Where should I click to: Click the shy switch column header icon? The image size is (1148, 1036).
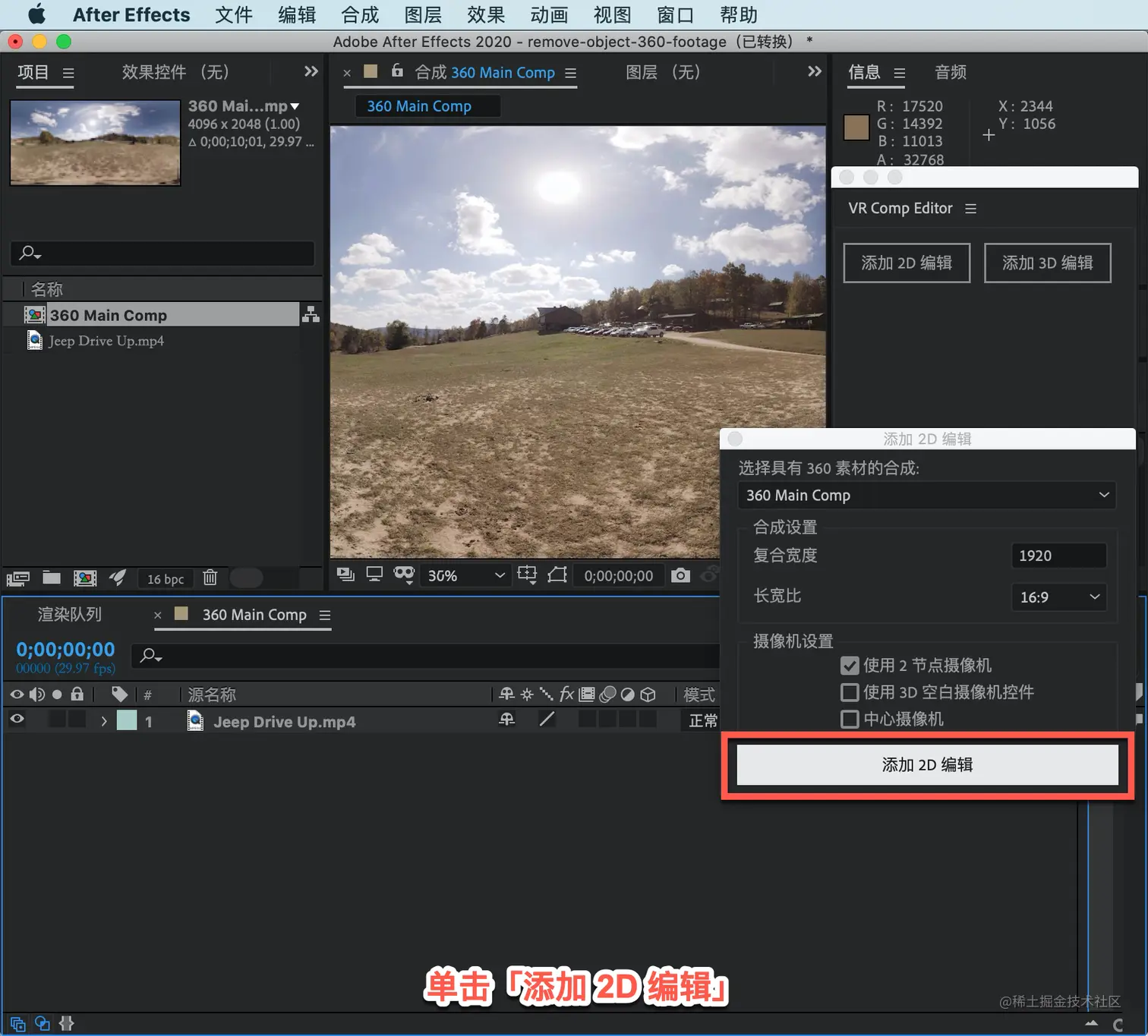pyautogui.click(x=506, y=694)
